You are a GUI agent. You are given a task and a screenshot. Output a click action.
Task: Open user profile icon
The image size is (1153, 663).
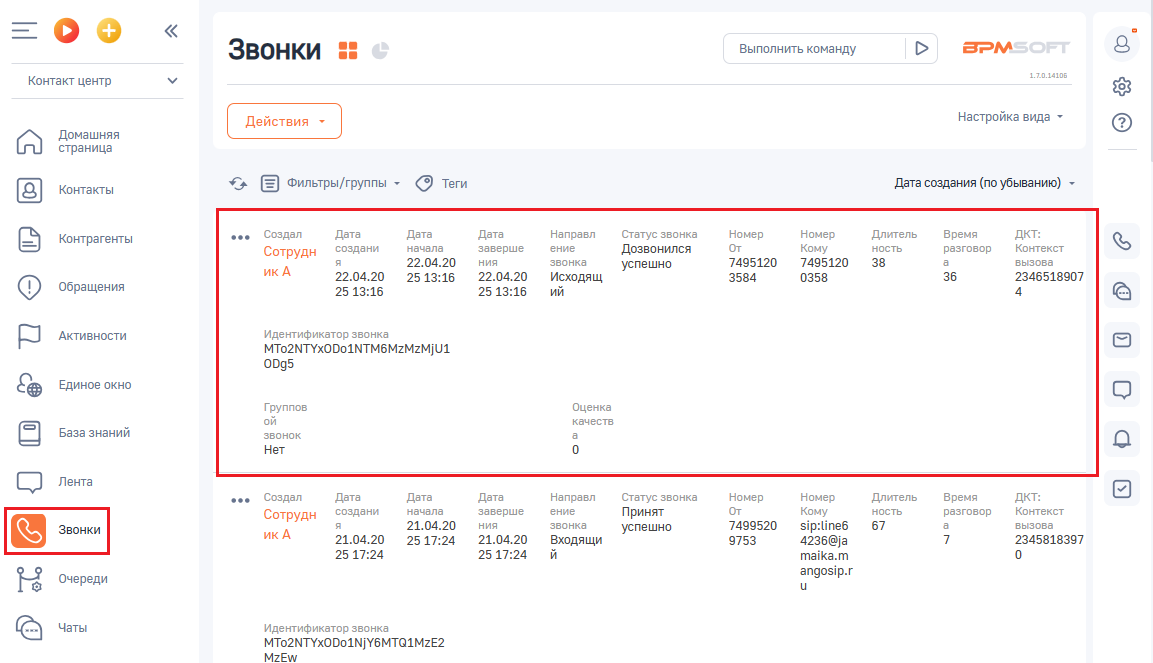click(1122, 44)
